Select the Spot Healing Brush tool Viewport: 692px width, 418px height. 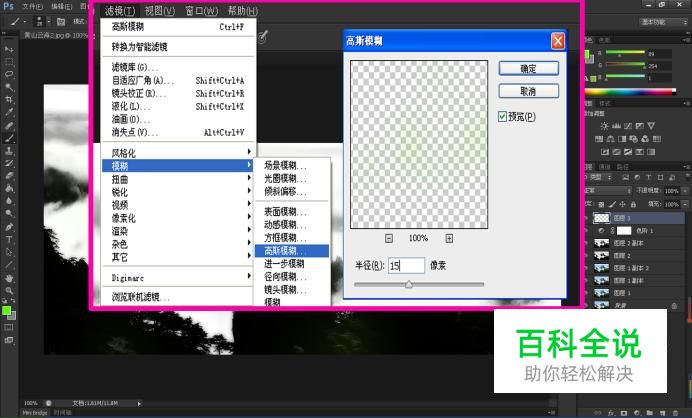pyautogui.click(x=9, y=125)
